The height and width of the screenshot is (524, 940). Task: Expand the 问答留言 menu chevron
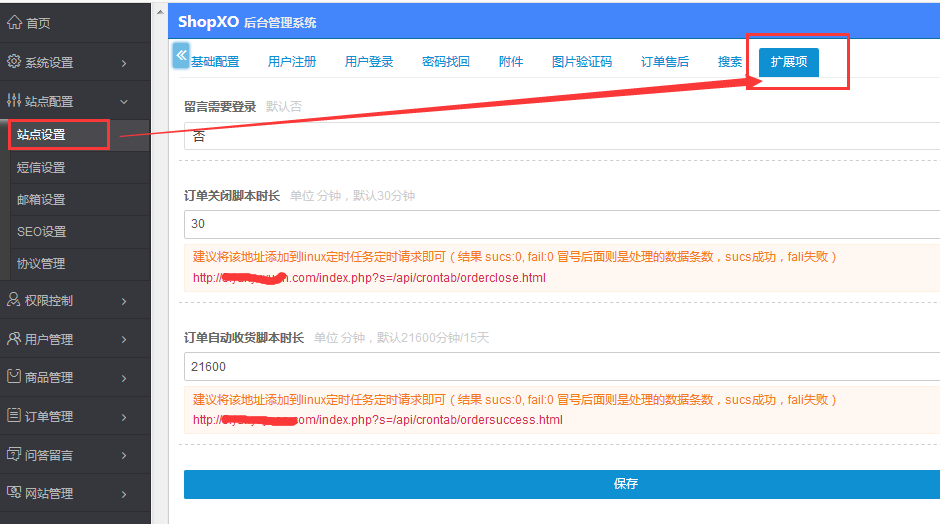point(124,456)
